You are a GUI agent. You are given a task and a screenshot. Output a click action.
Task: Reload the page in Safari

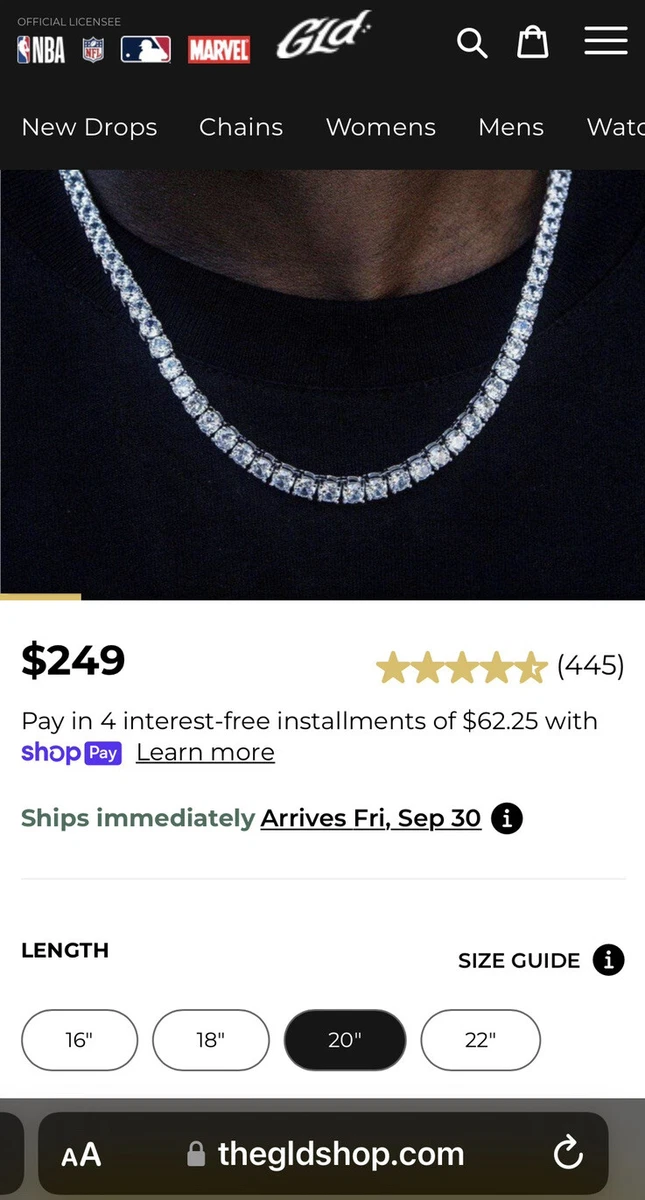coord(568,1154)
